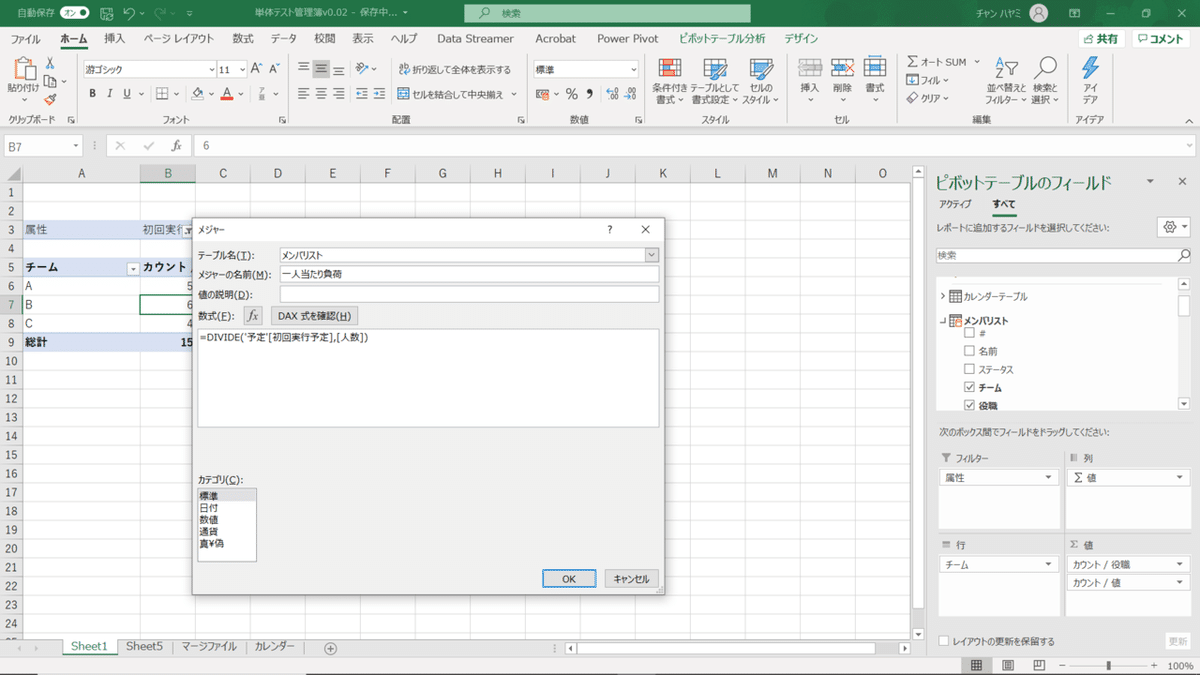Check the ステータス field checkbox
Screen dimensions: 1200x675
969,369
